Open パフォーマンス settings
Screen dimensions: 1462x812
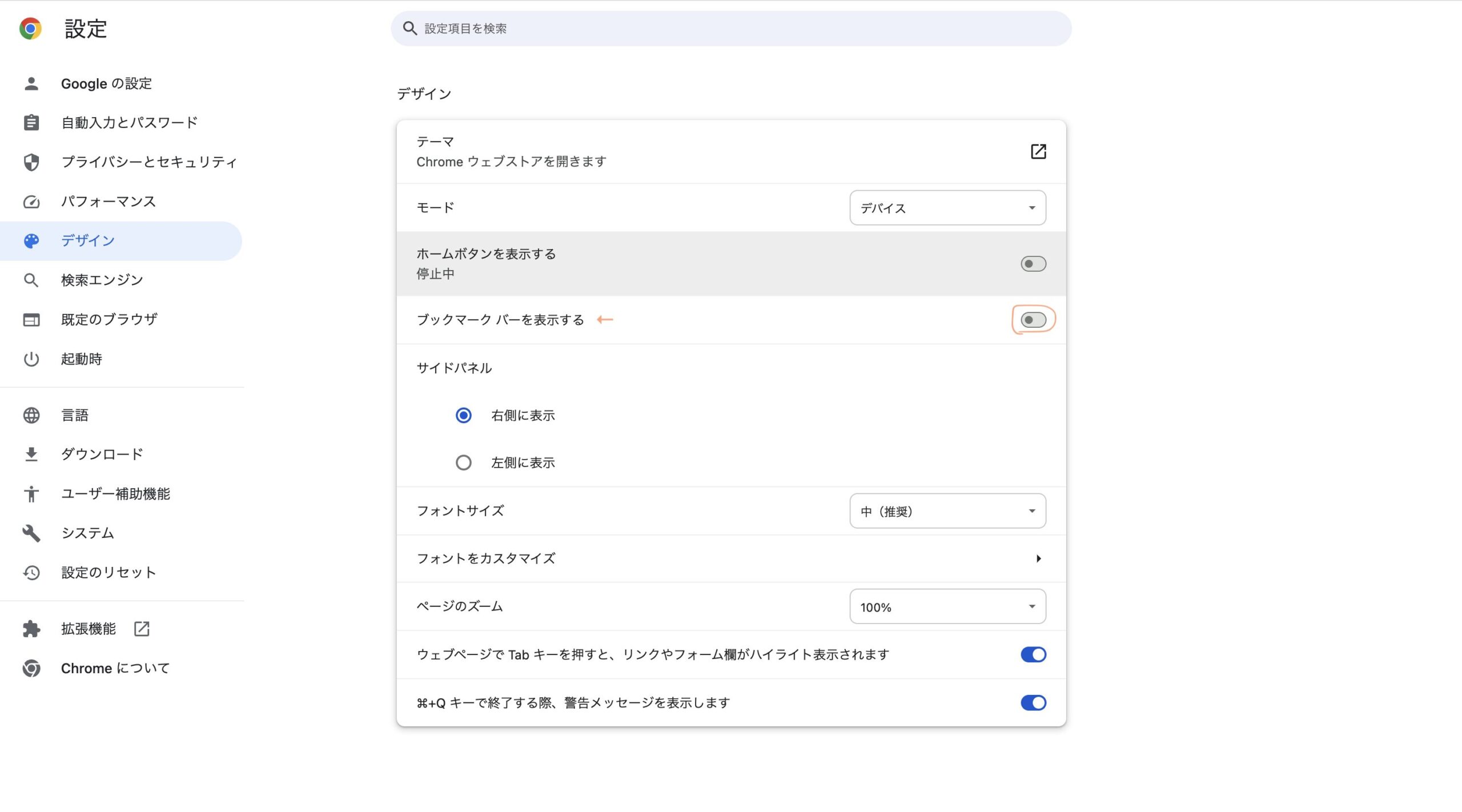tap(121, 202)
